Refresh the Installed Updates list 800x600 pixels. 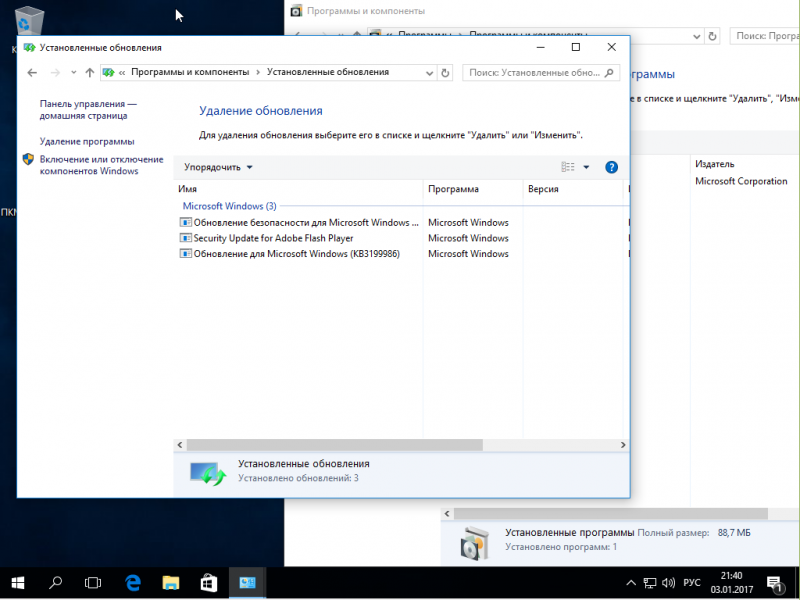tap(445, 73)
